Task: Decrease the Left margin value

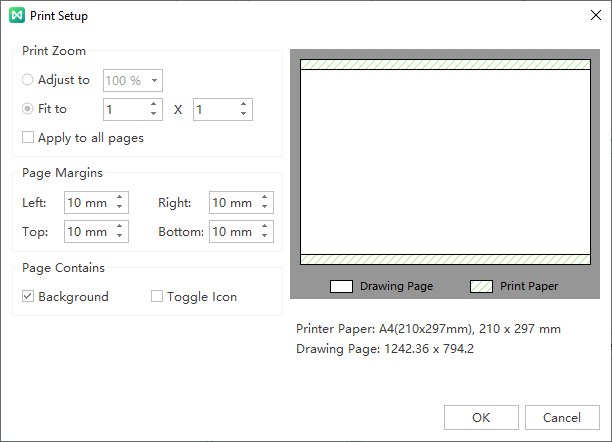Action: click(119, 207)
